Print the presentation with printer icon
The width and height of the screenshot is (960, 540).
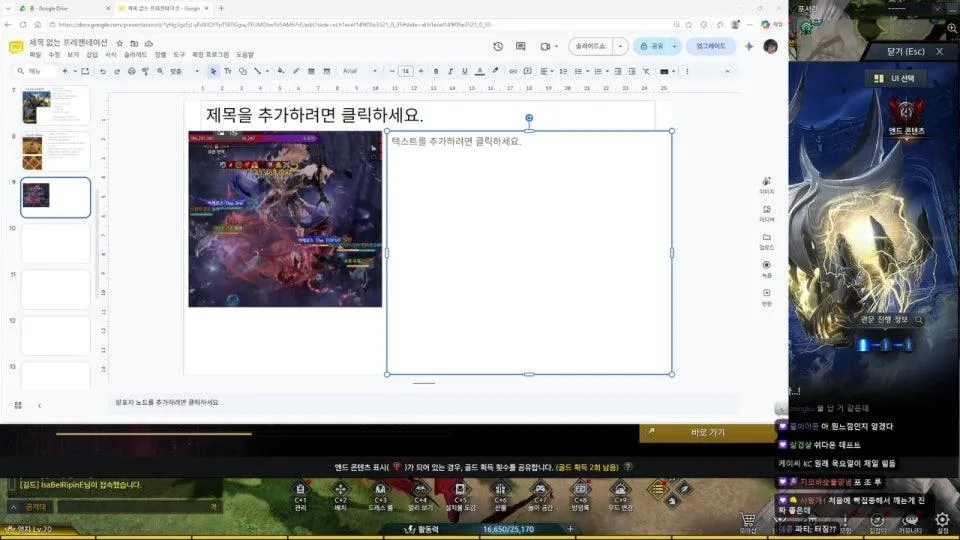(132, 72)
